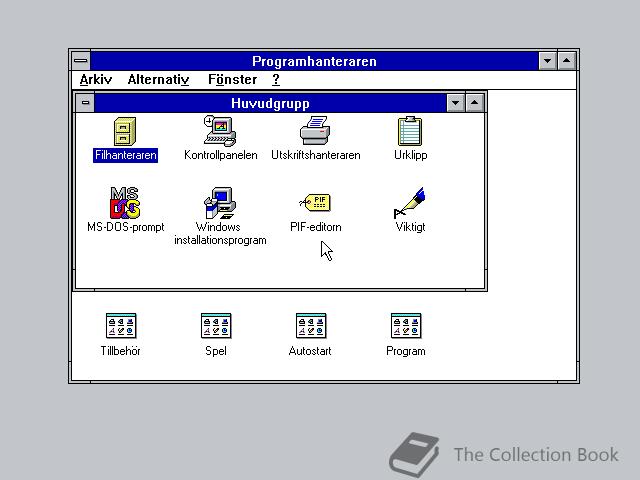
Task: Select the Kontrollpanelen icon
Action: click(220, 131)
